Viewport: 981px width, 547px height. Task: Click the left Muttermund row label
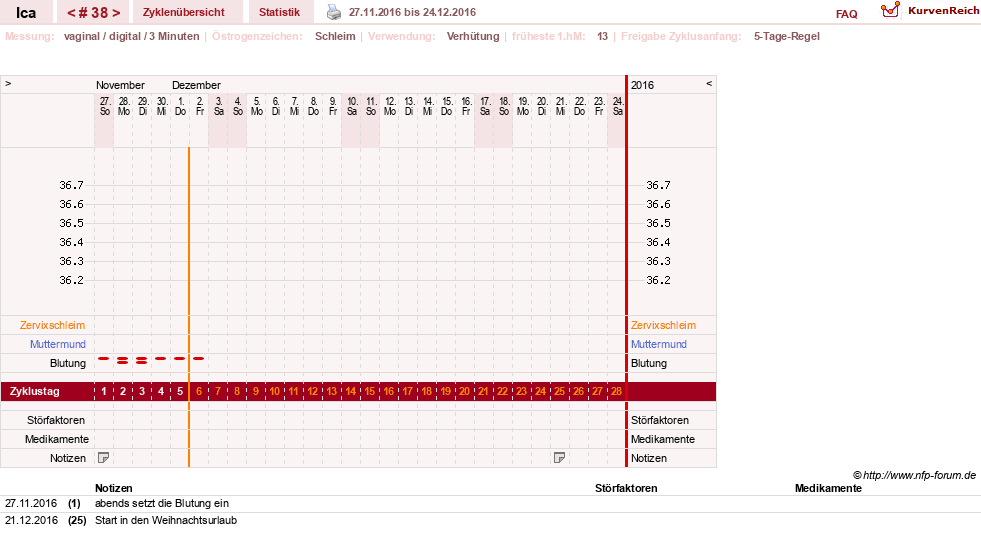(58, 344)
